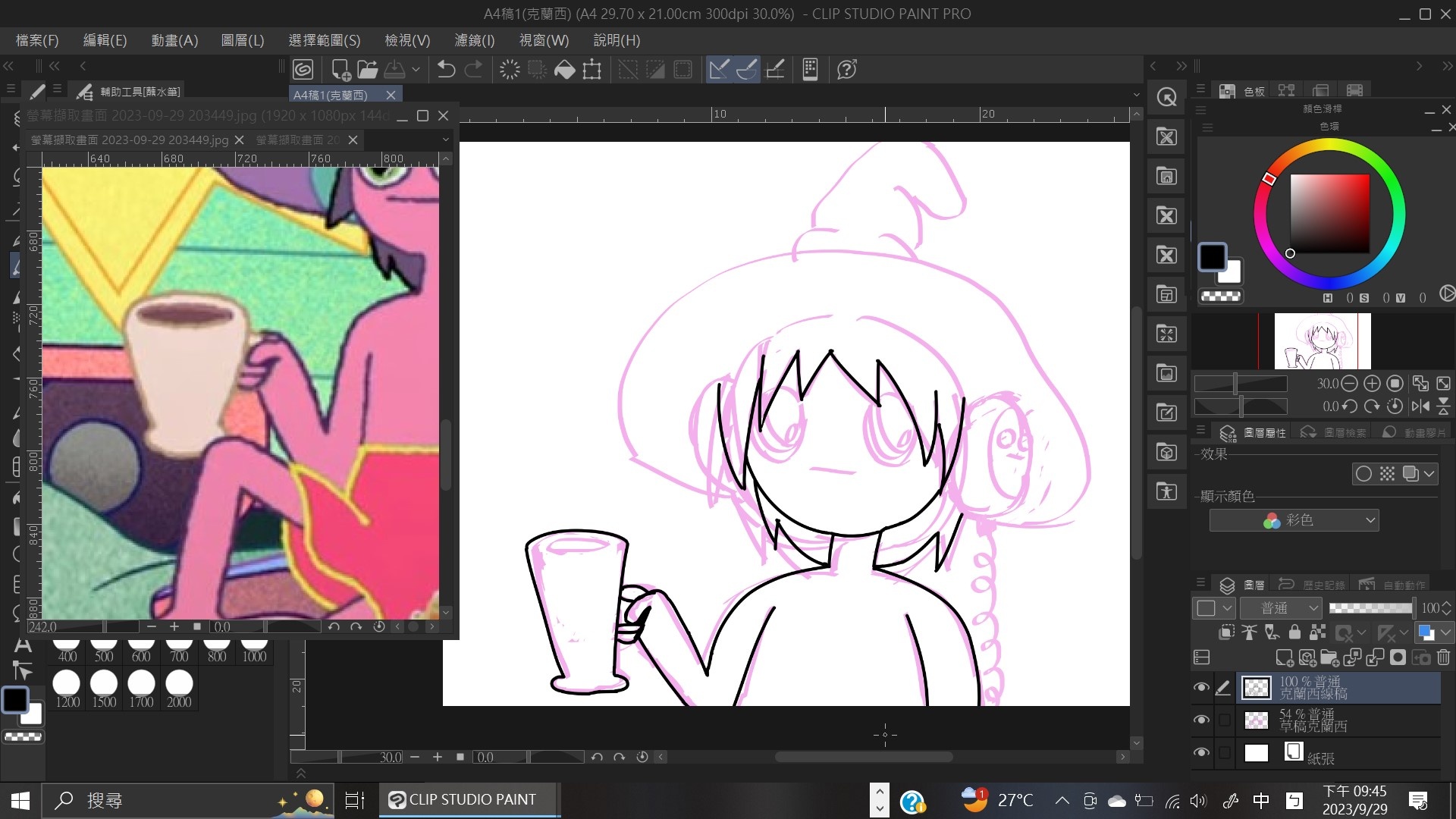Toggle set as reference layer lighthouse icon
This screenshot has height=819, width=1456.
(1249, 632)
